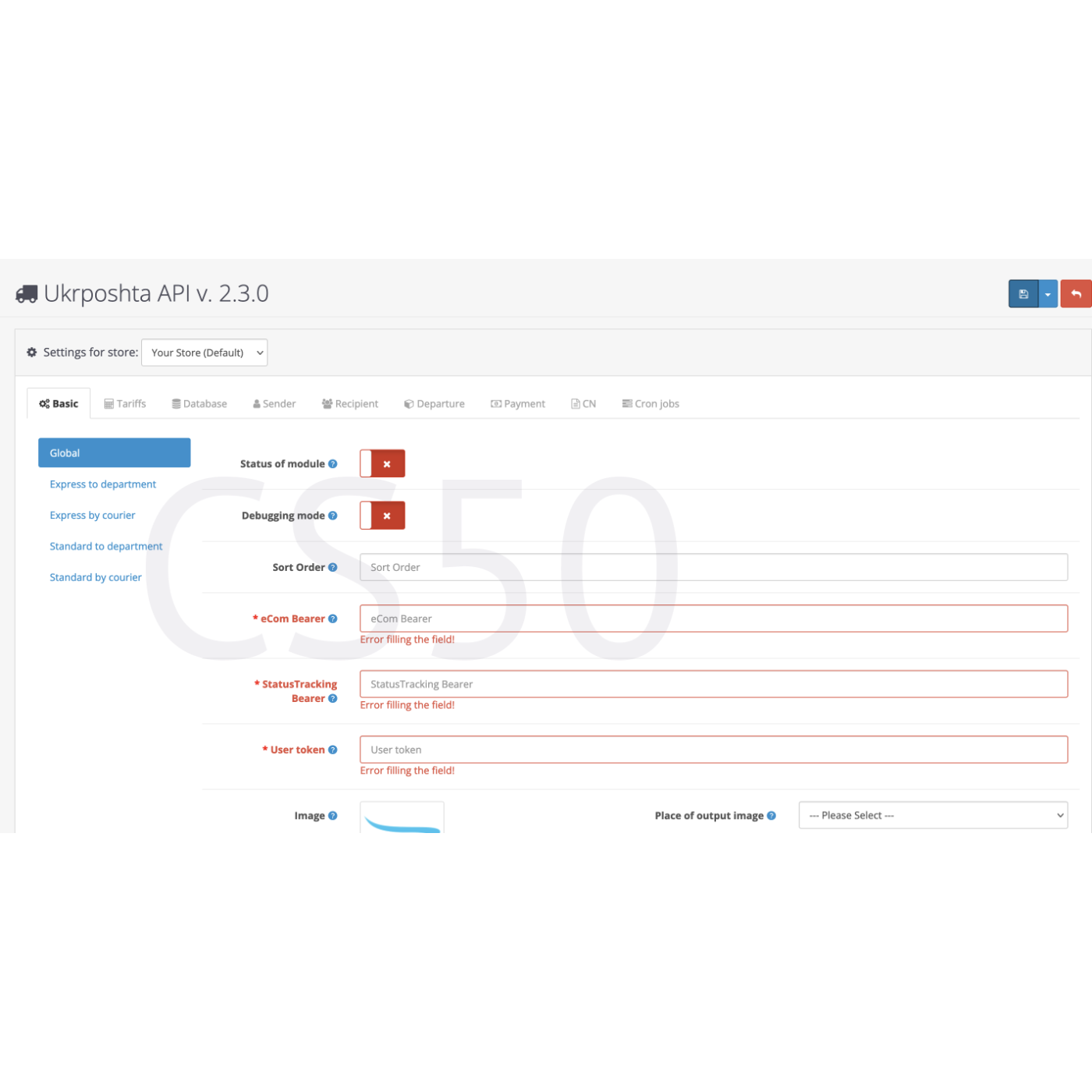The height and width of the screenshot is (1092, 1092).
Task: Click help icon beside Debugging mode
Action: (333, 516)
